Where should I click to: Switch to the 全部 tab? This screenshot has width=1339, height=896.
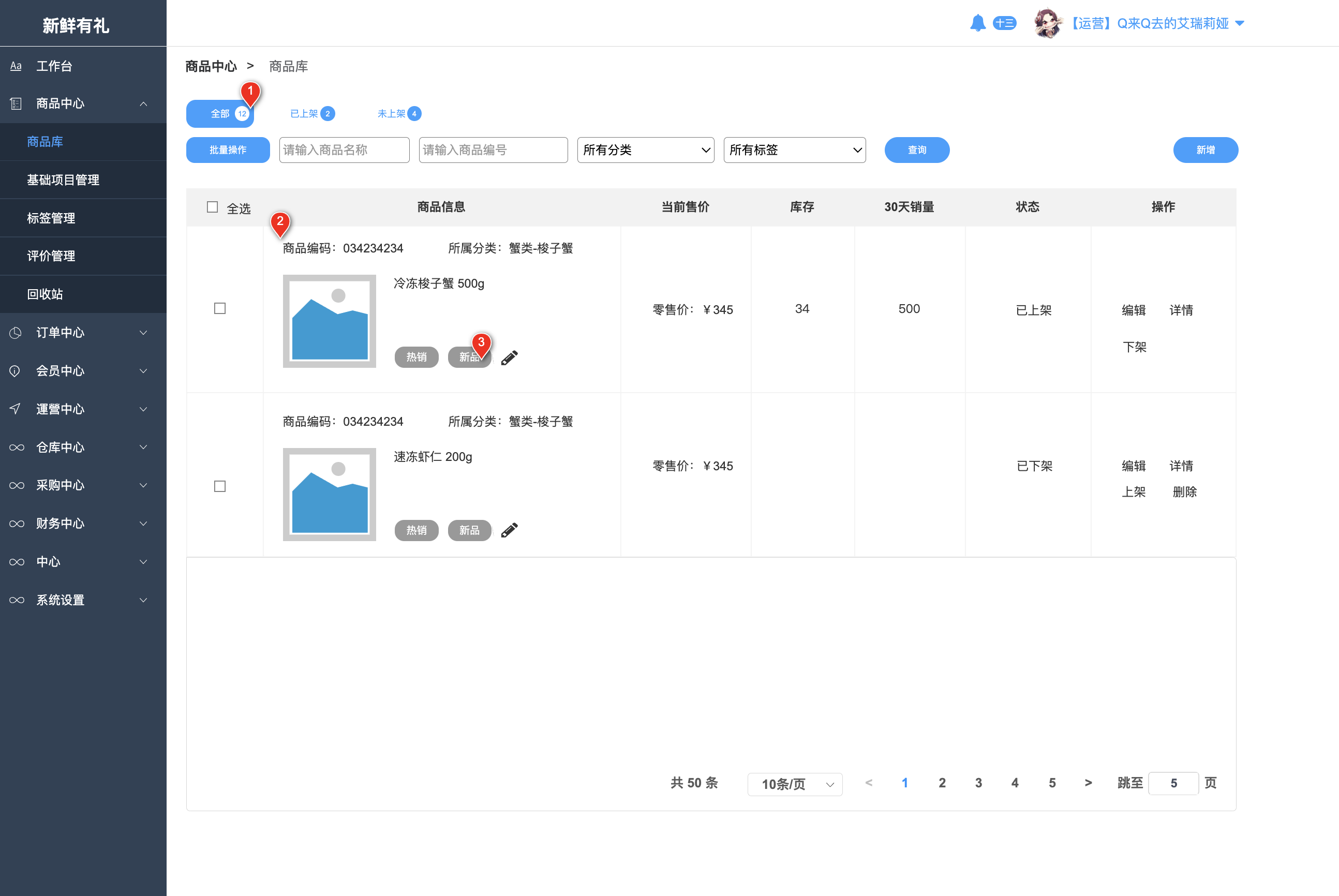[x=220, y=114]
